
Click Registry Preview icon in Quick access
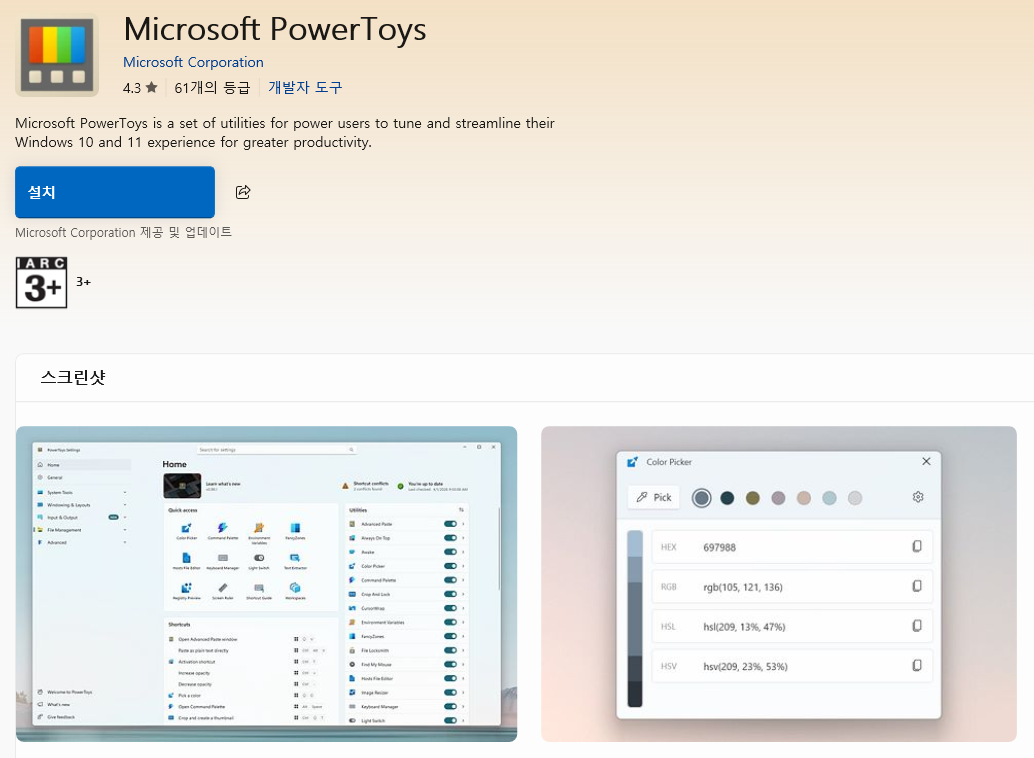click(187, 588)
